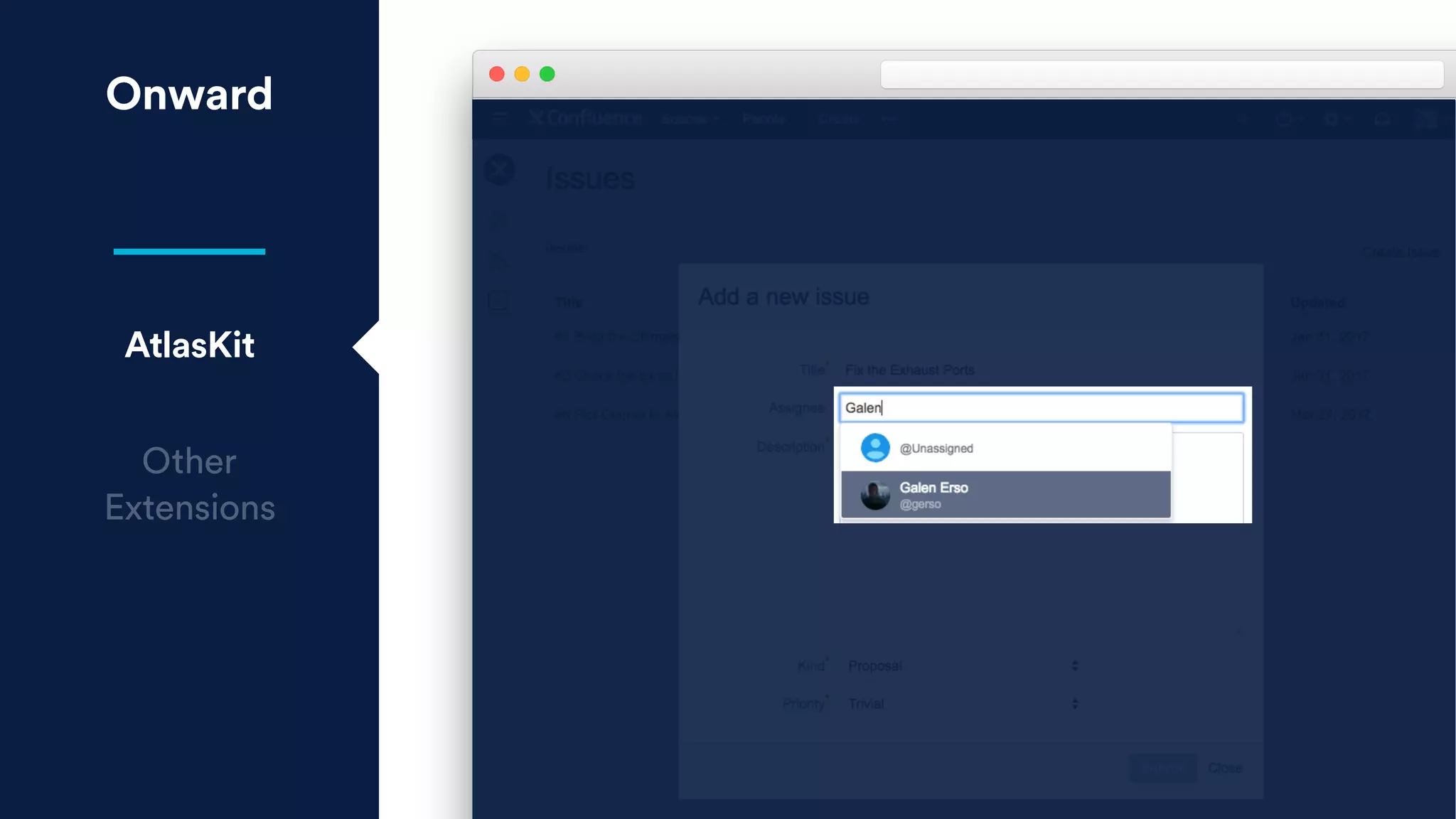This screenshot has height=819, width=1456.
Task: Open issue #3 in the issues table
Action: coord(616,414)
